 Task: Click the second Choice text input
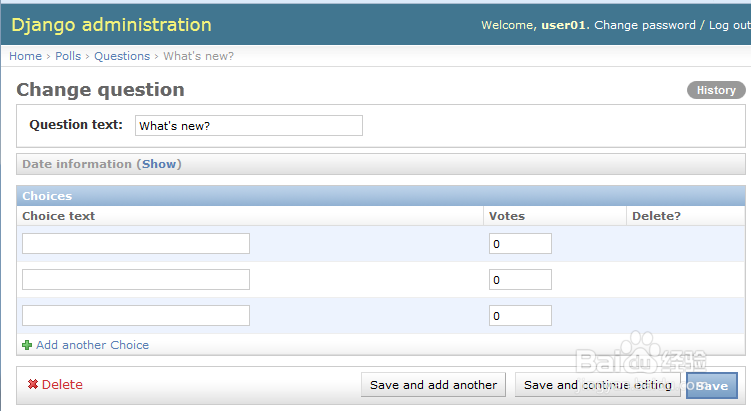pyautogui.click(x=136, y=280)
